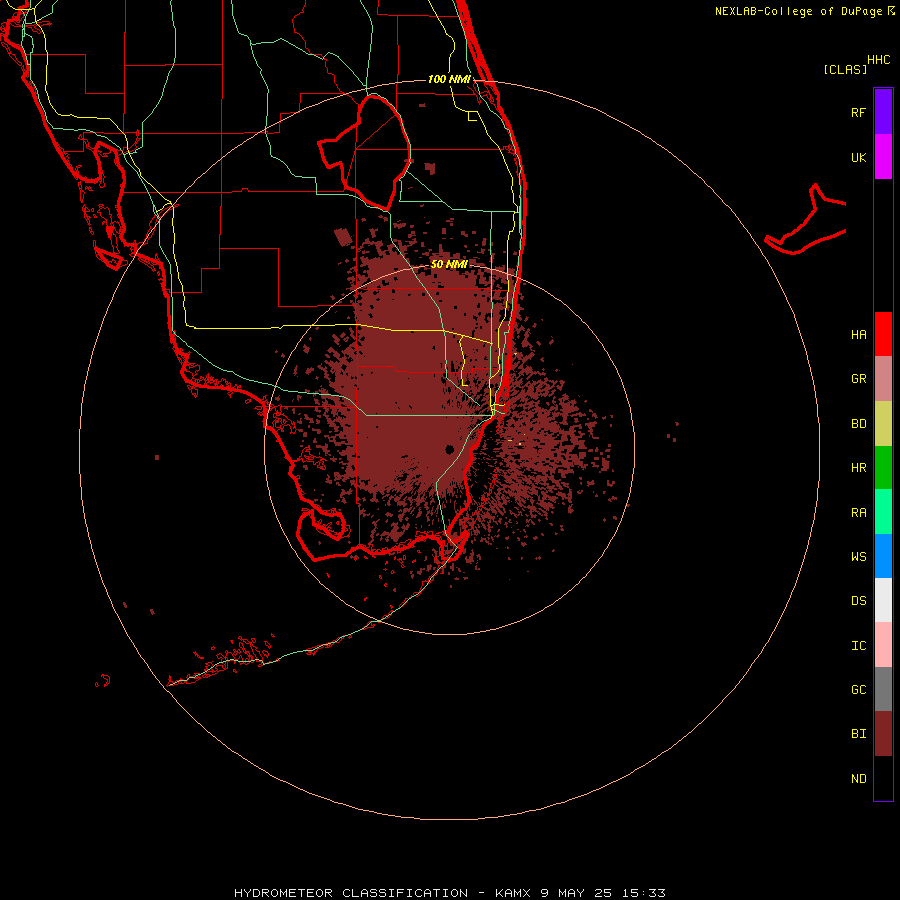Image resolution: width=900 pixels, height=900 pixels.
Task: Click the DS legend label
Action: click(x=858, y=601)
